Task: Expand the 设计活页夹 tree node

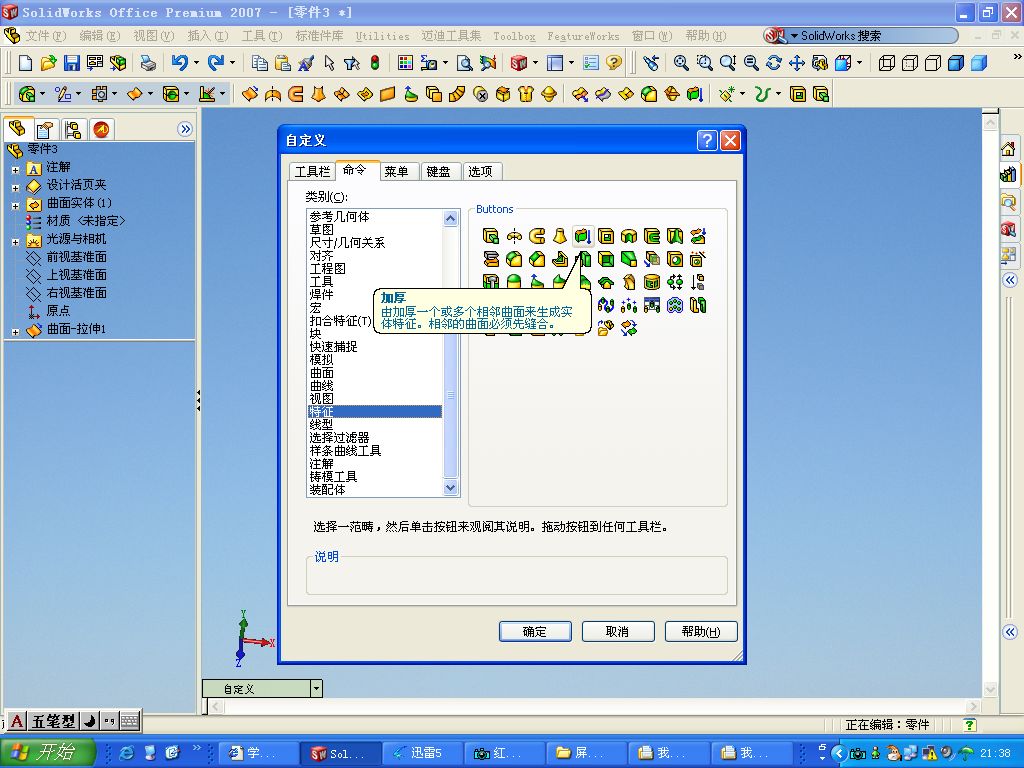Action: [x=15, y=187]
